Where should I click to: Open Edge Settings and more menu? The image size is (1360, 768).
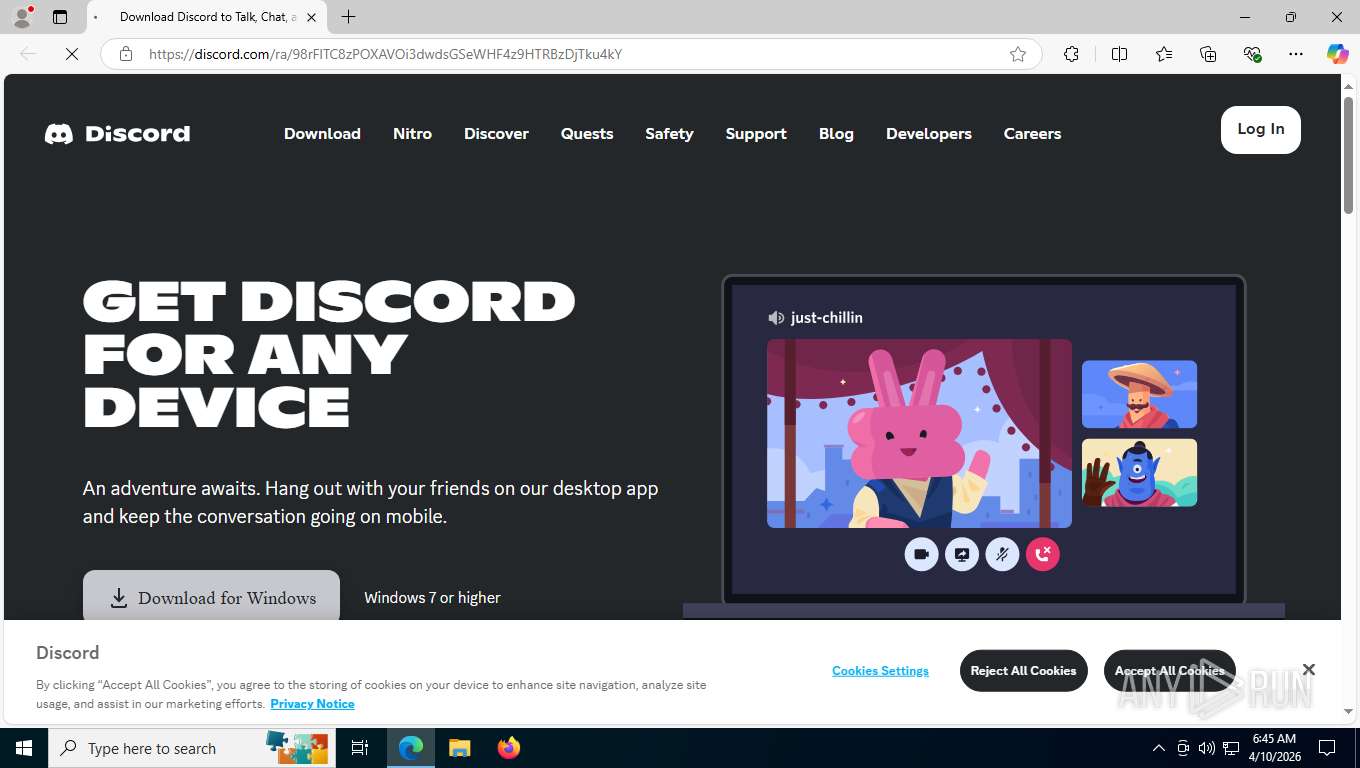coord(1296,54)
